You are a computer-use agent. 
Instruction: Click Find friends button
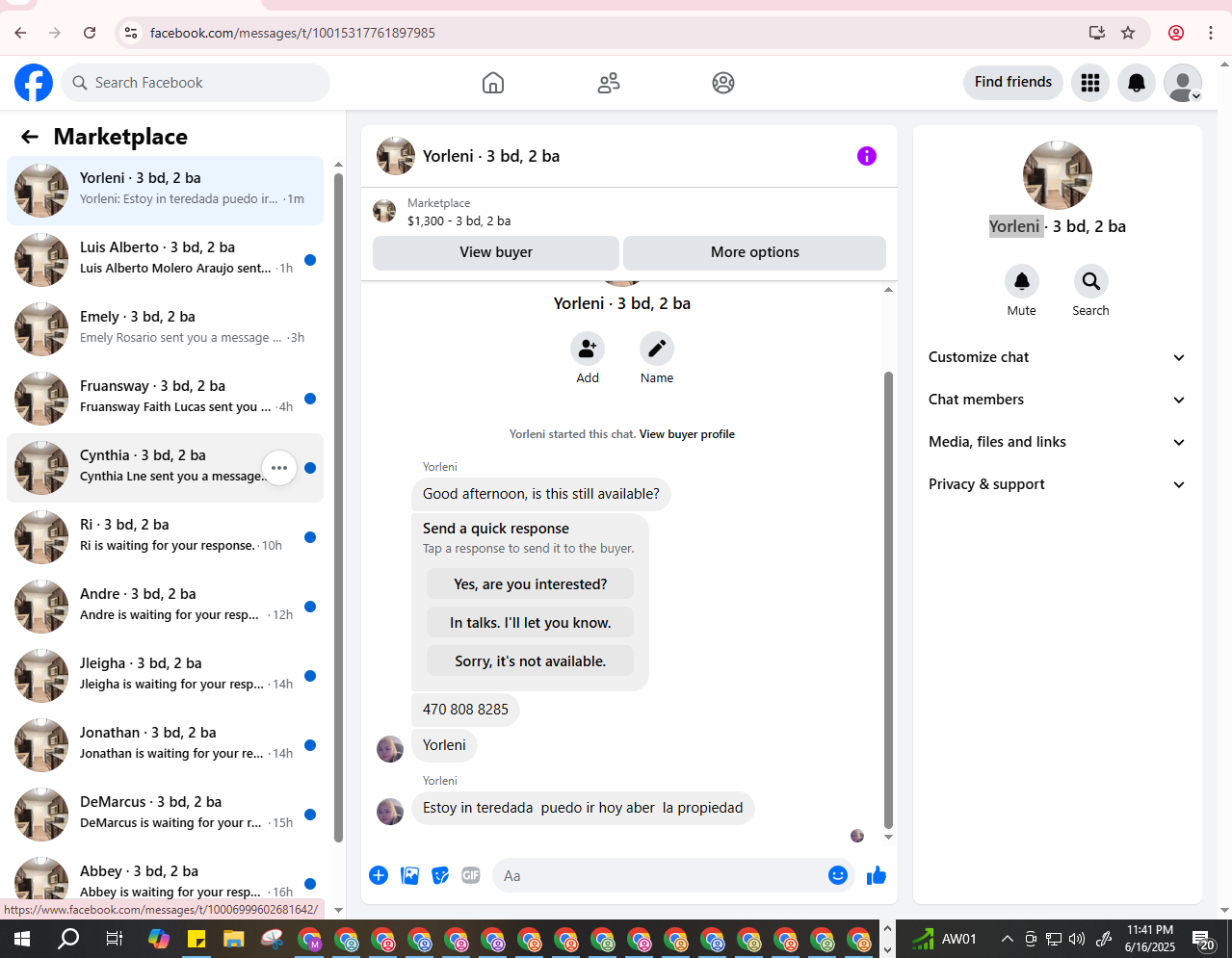pyautogui.click(x=1013, y=83)
